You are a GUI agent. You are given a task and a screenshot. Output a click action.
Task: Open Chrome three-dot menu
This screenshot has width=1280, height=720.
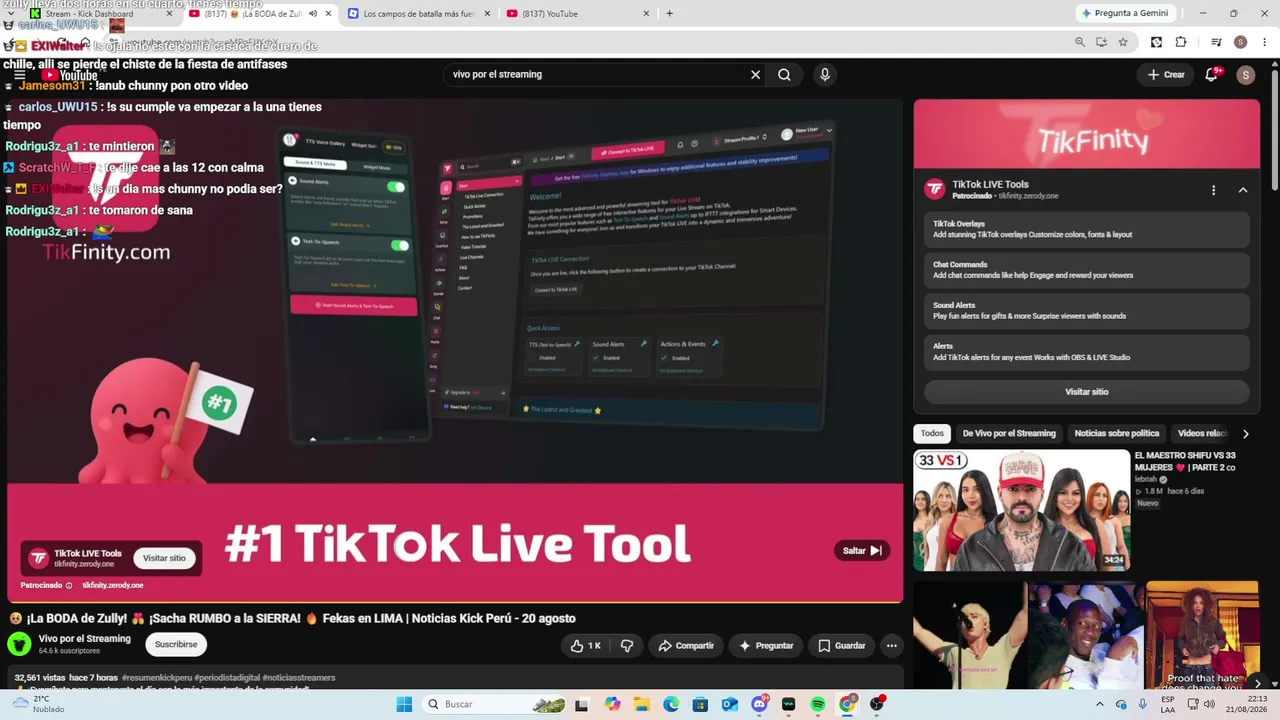[x=1264, y=42]
